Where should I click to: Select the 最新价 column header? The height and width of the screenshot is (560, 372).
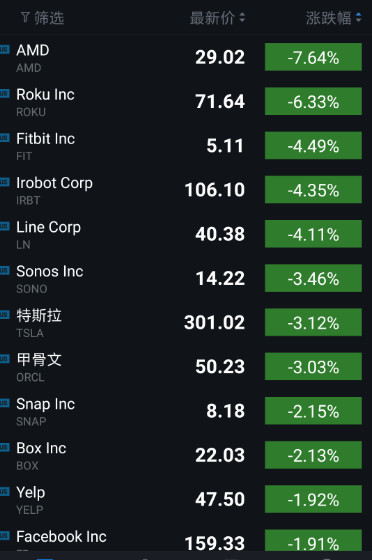(212, 18)
